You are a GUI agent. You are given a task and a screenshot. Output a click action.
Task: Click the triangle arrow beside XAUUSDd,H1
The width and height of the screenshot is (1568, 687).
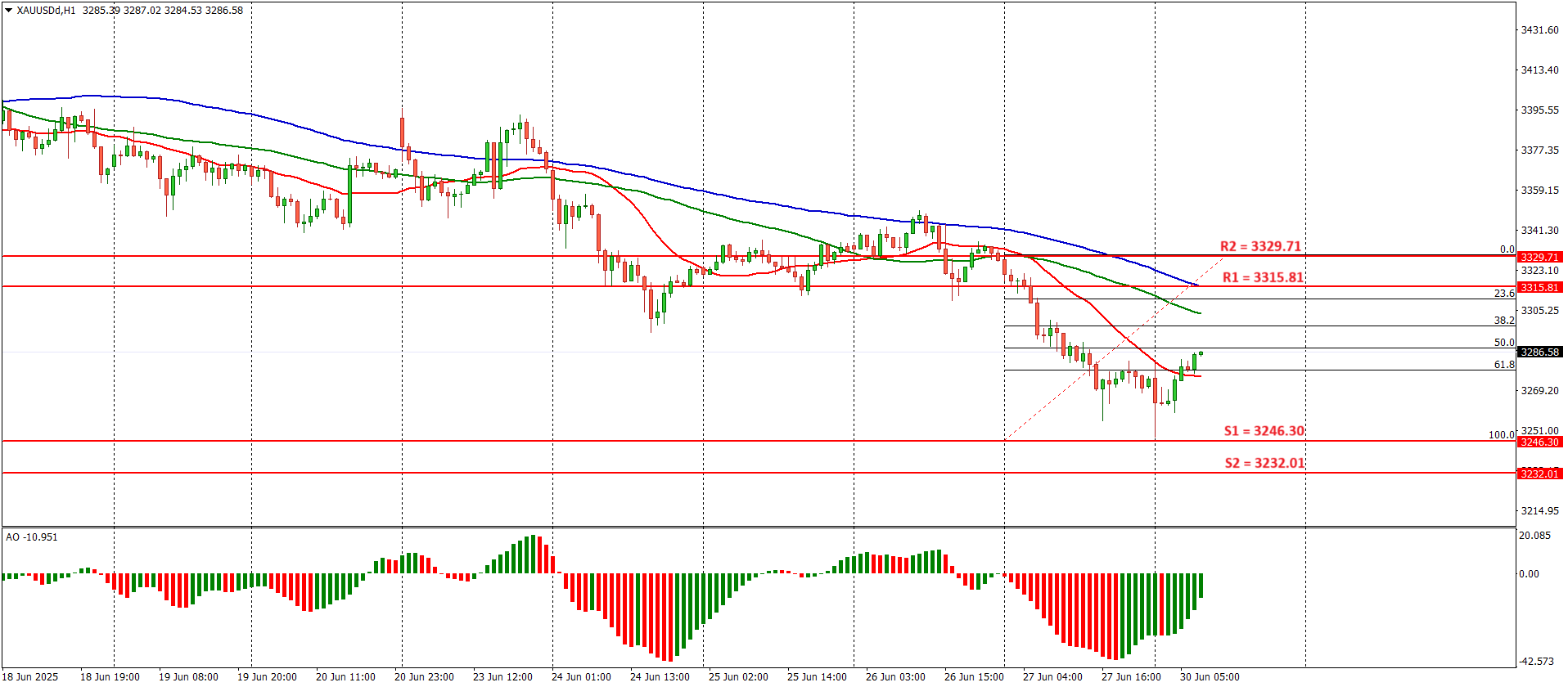tap(8, 11)
